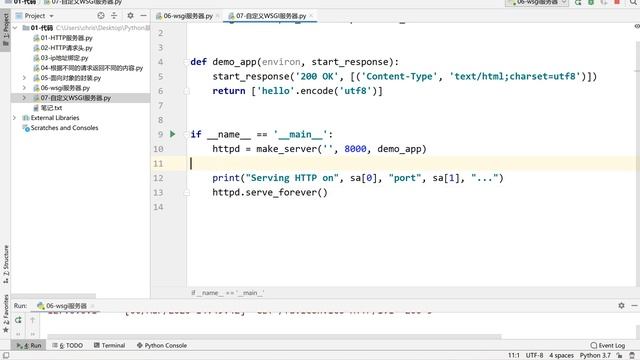
Task: Toggle code fold marker at line 4
Action: (x=187, y=62)
